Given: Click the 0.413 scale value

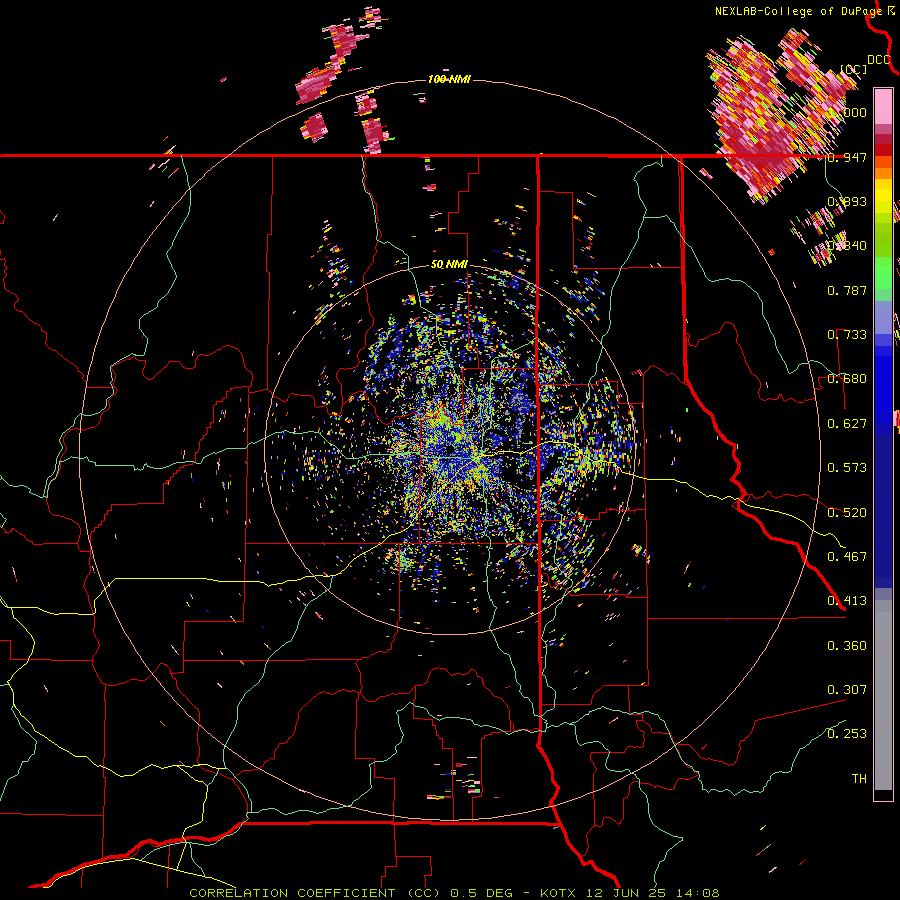Looking at the screenshot, I should pos(847,601).
